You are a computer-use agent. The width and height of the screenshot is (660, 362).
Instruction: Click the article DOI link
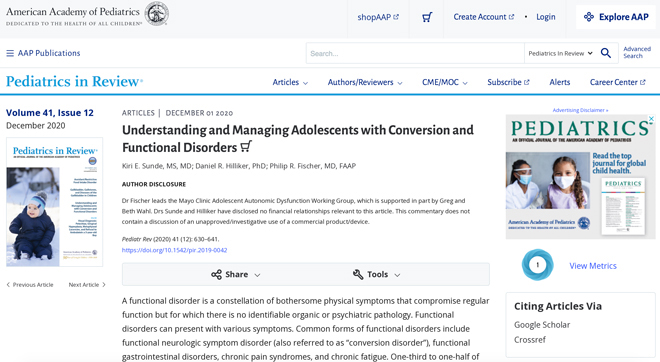174,250
